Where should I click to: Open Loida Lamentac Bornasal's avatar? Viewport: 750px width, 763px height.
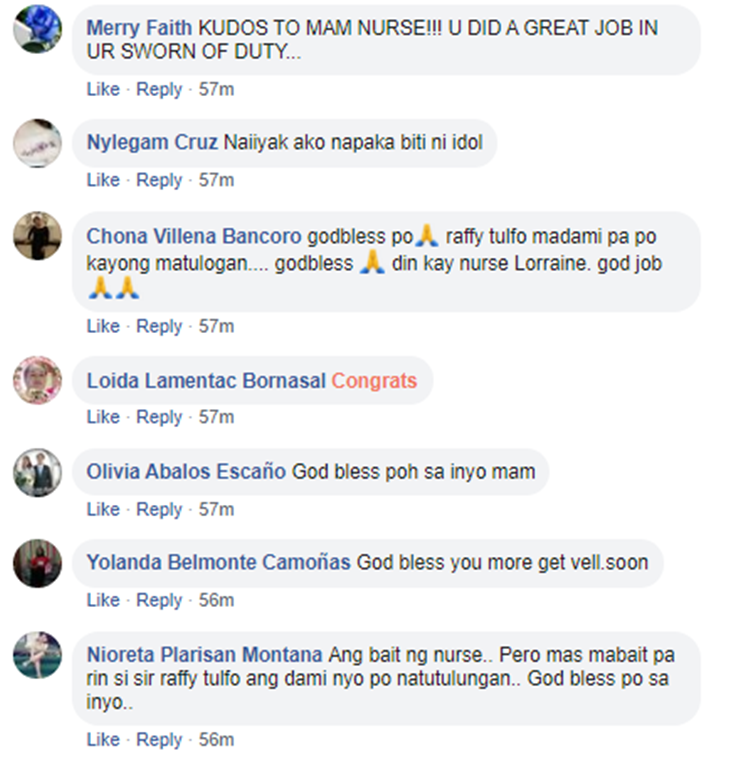[37, 380]
